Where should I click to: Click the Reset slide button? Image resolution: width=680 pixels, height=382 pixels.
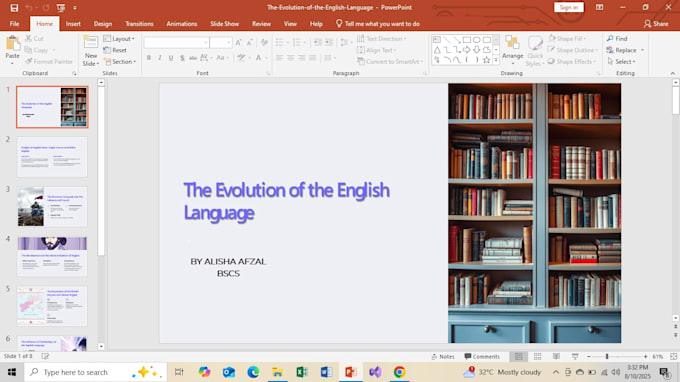pyautogui.click(x=115, y=50)
